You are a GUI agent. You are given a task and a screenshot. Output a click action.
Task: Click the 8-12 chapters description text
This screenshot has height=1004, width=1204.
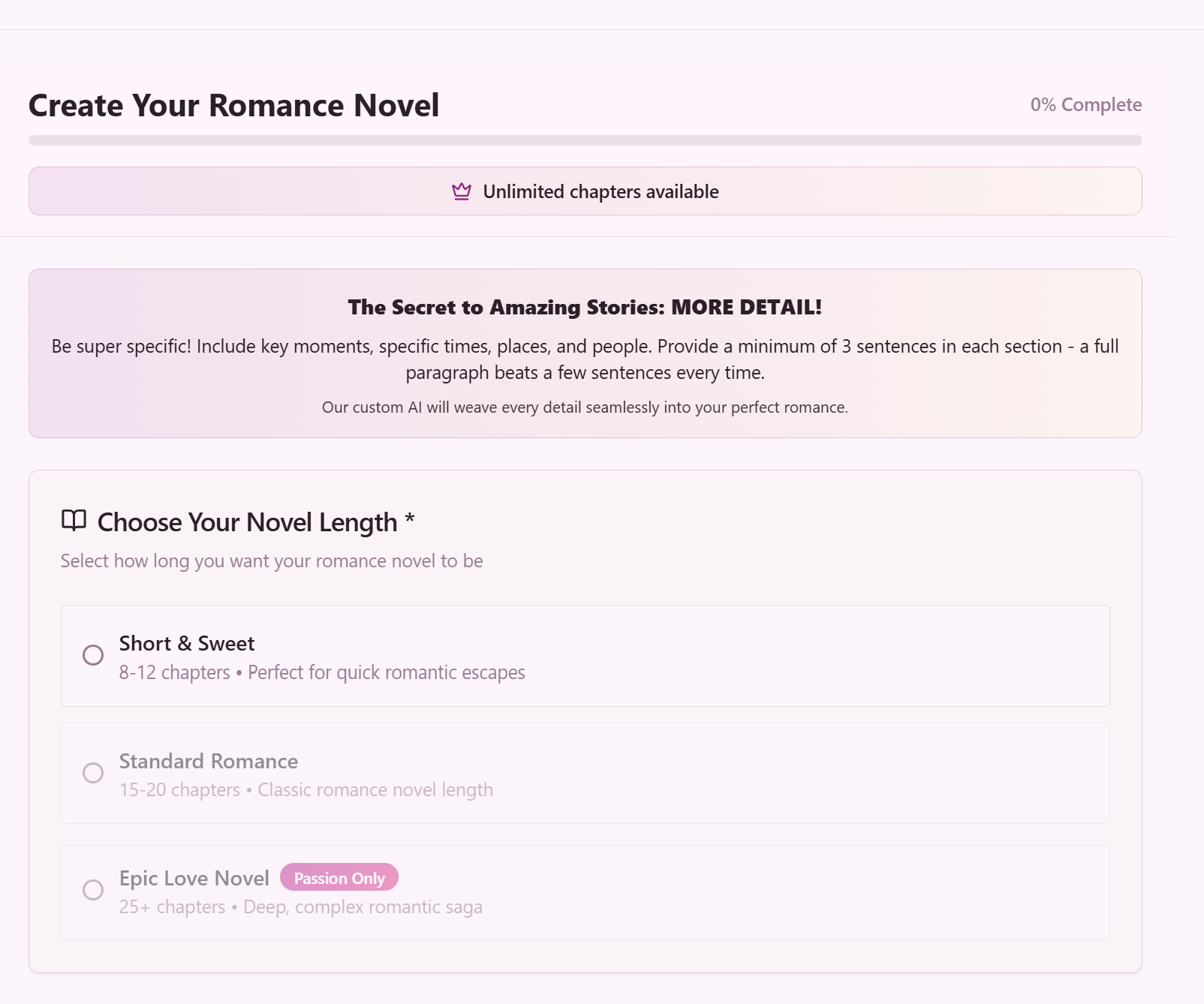(321, 672)
